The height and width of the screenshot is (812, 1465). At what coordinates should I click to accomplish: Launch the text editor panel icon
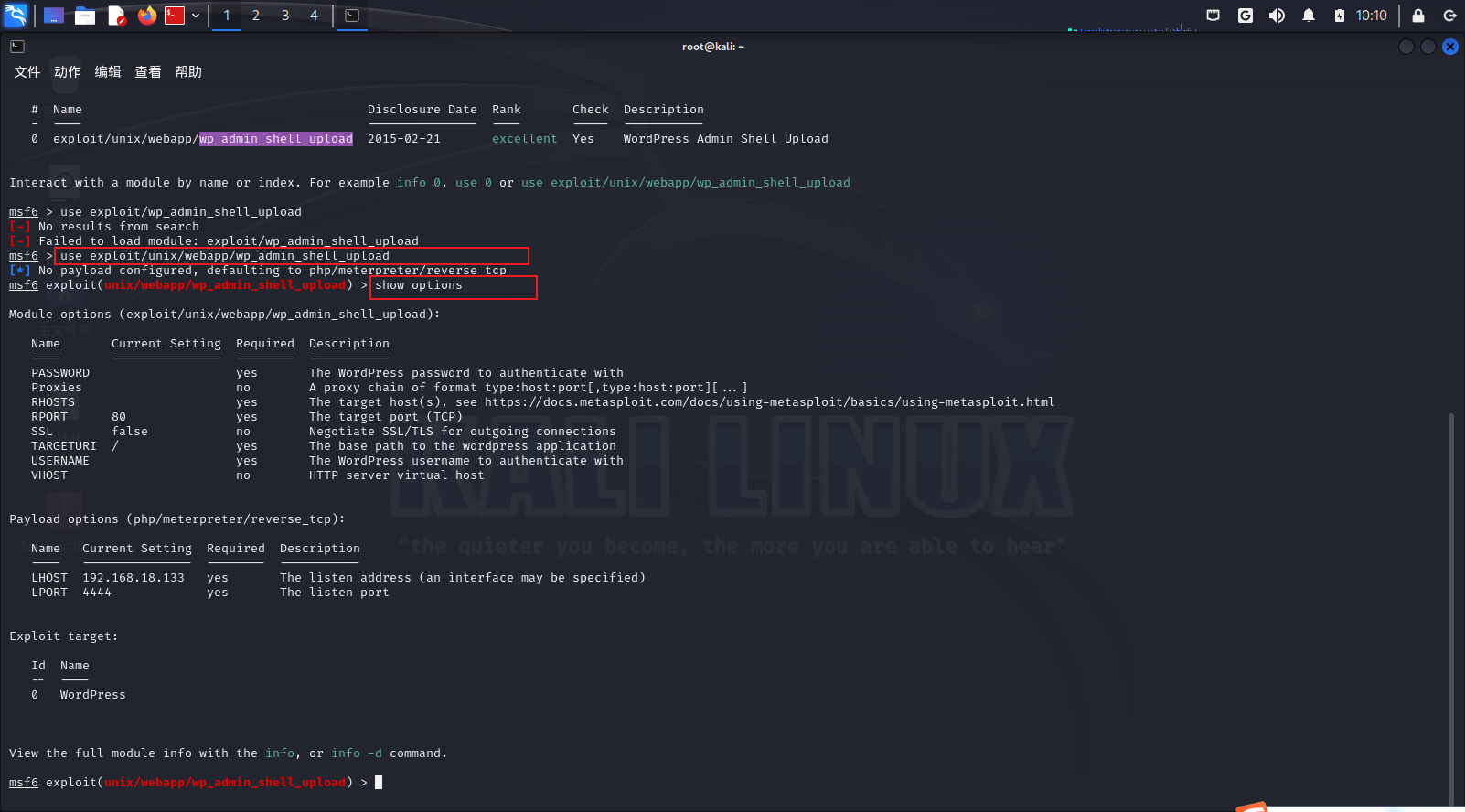coord(116,16)
